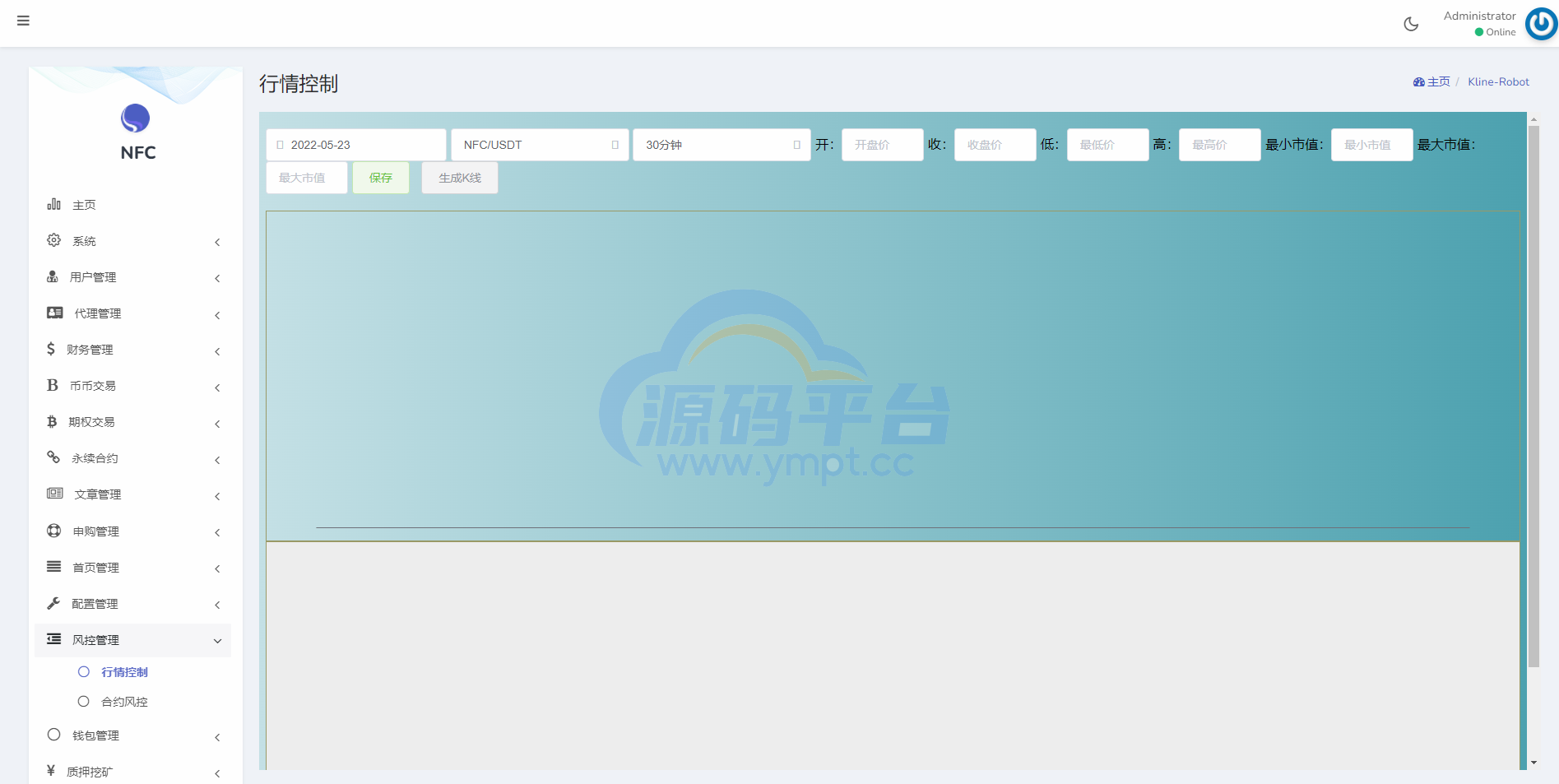Click the 保存 button
Screen dimensions: 1559x784
point(380,178)
